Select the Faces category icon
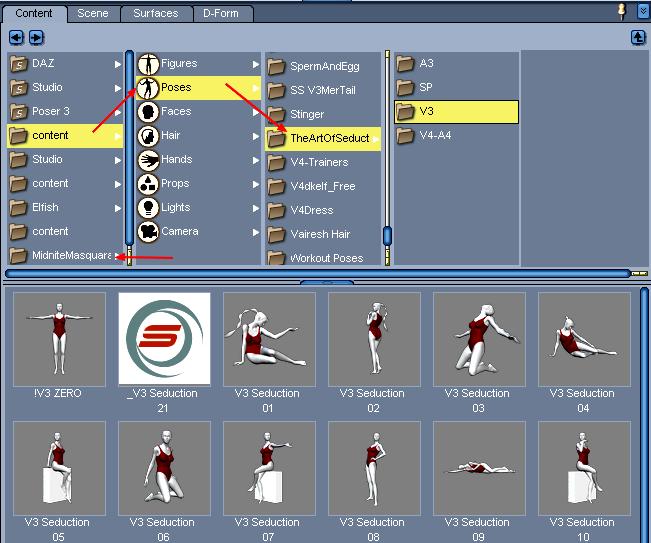This screenshot has height=543, width=651. 148,112
